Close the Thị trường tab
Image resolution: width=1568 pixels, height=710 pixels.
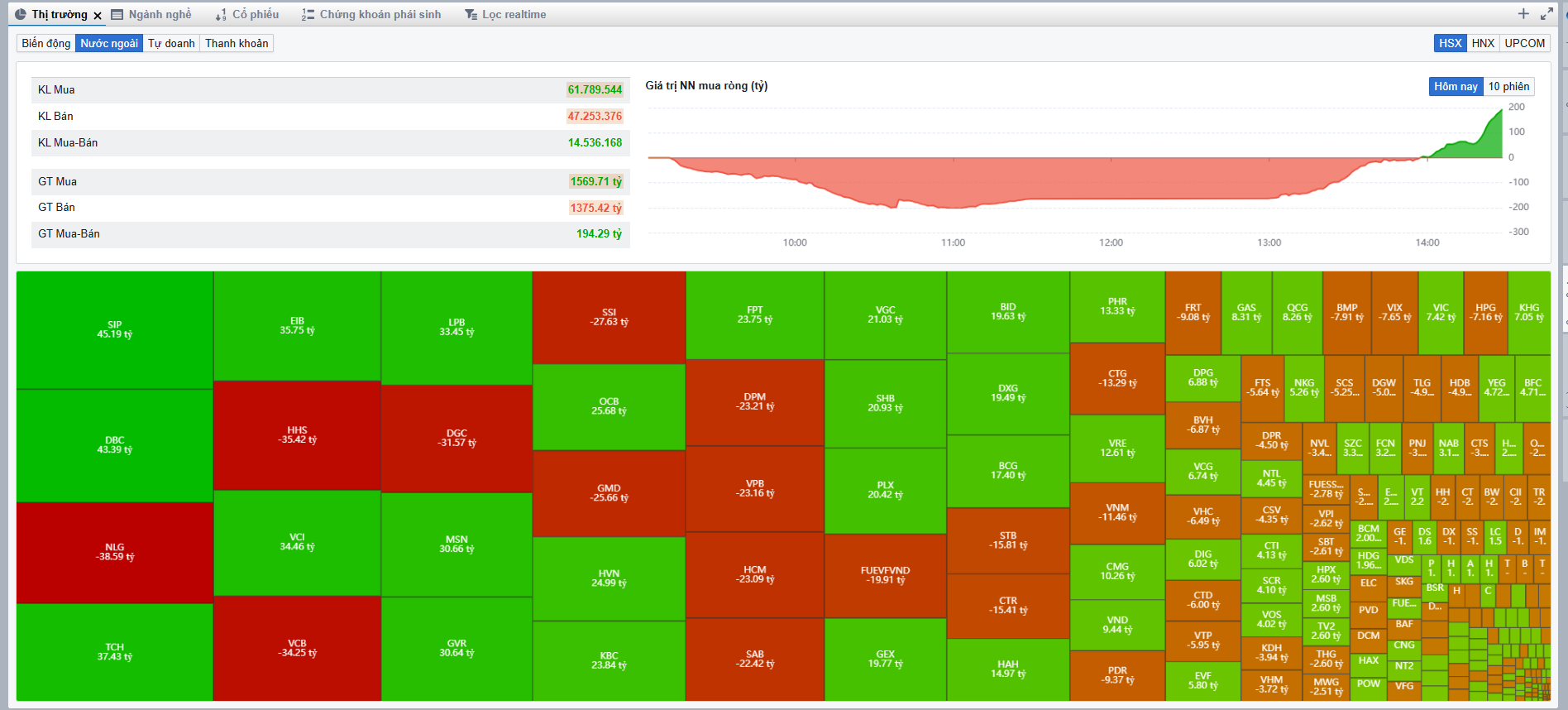(x=98, y=15)
